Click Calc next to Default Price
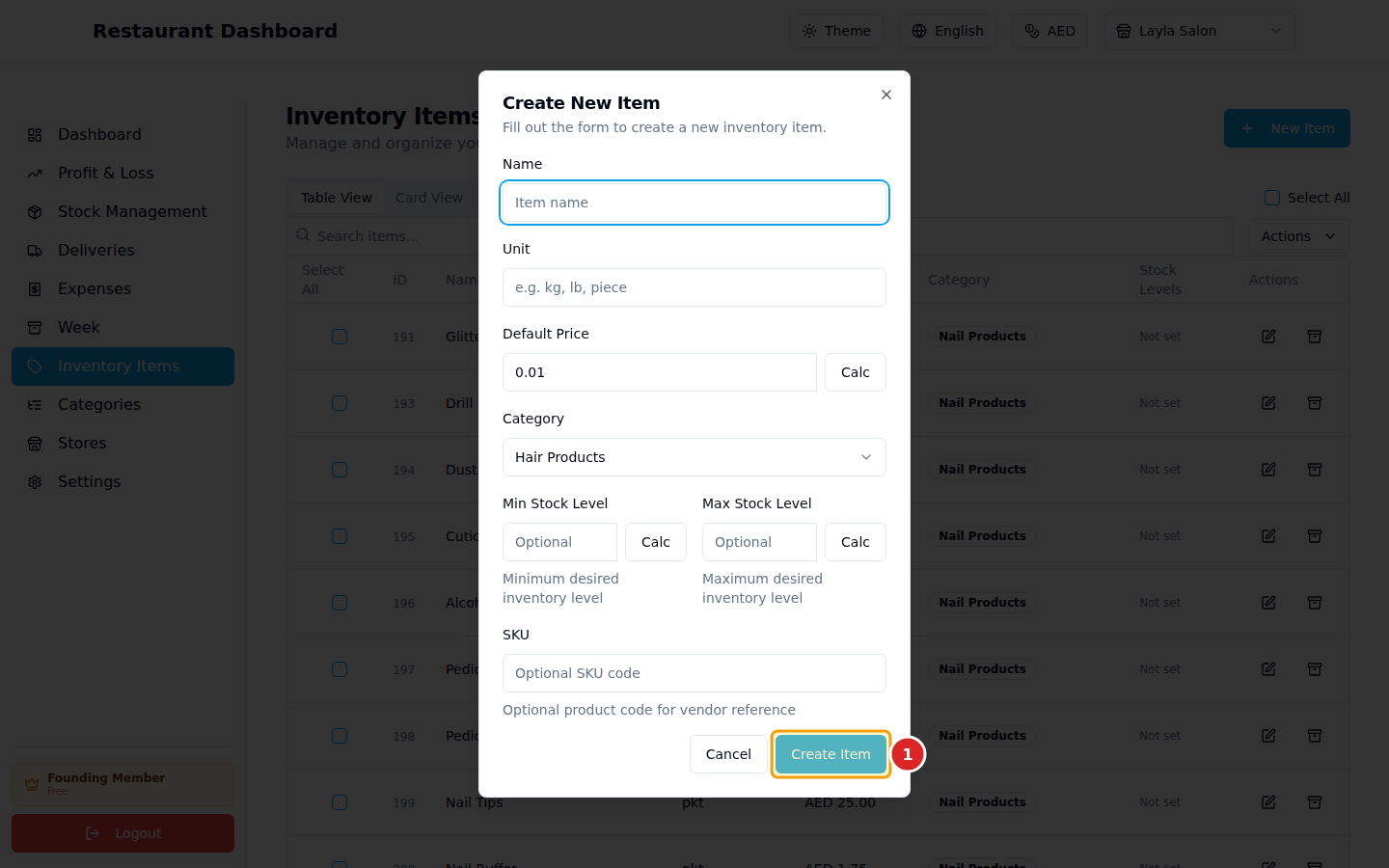The height and width of the screenshot is (868, 1389). [x=855, y=372]
